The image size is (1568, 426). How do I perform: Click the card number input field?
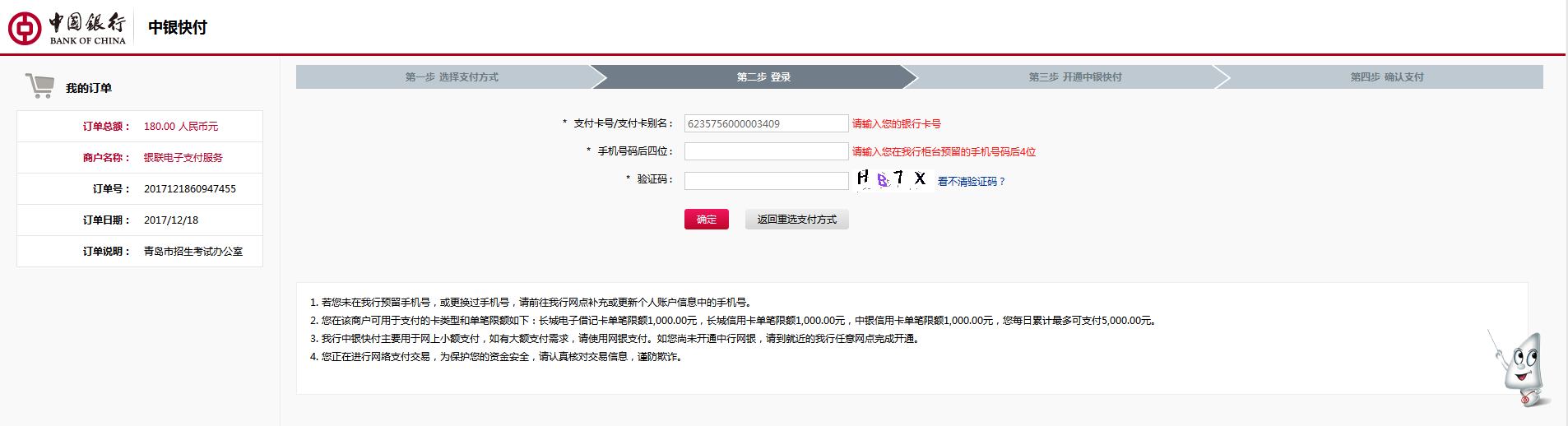click(x=766, y=123)
